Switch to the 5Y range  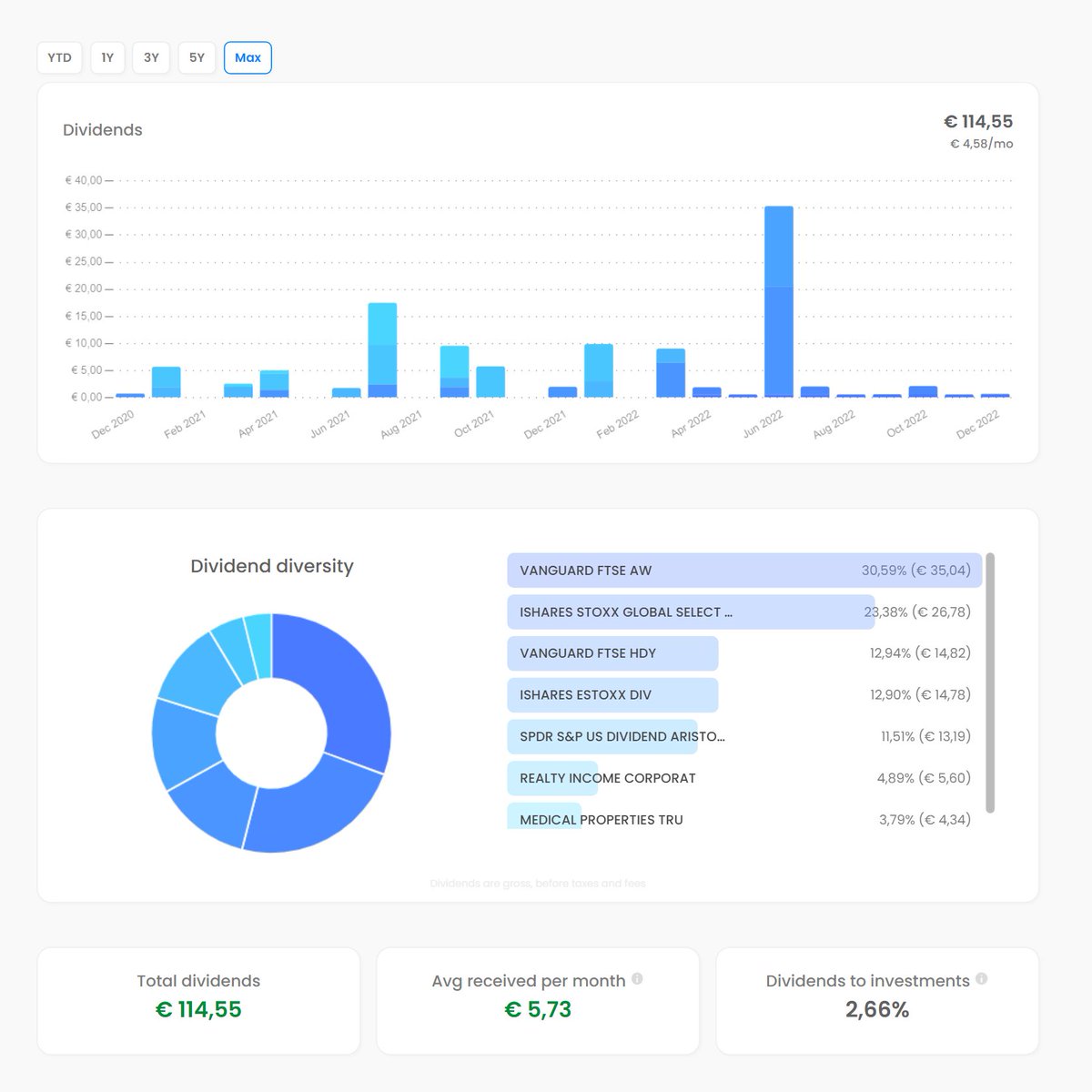[x=197, y=57]
